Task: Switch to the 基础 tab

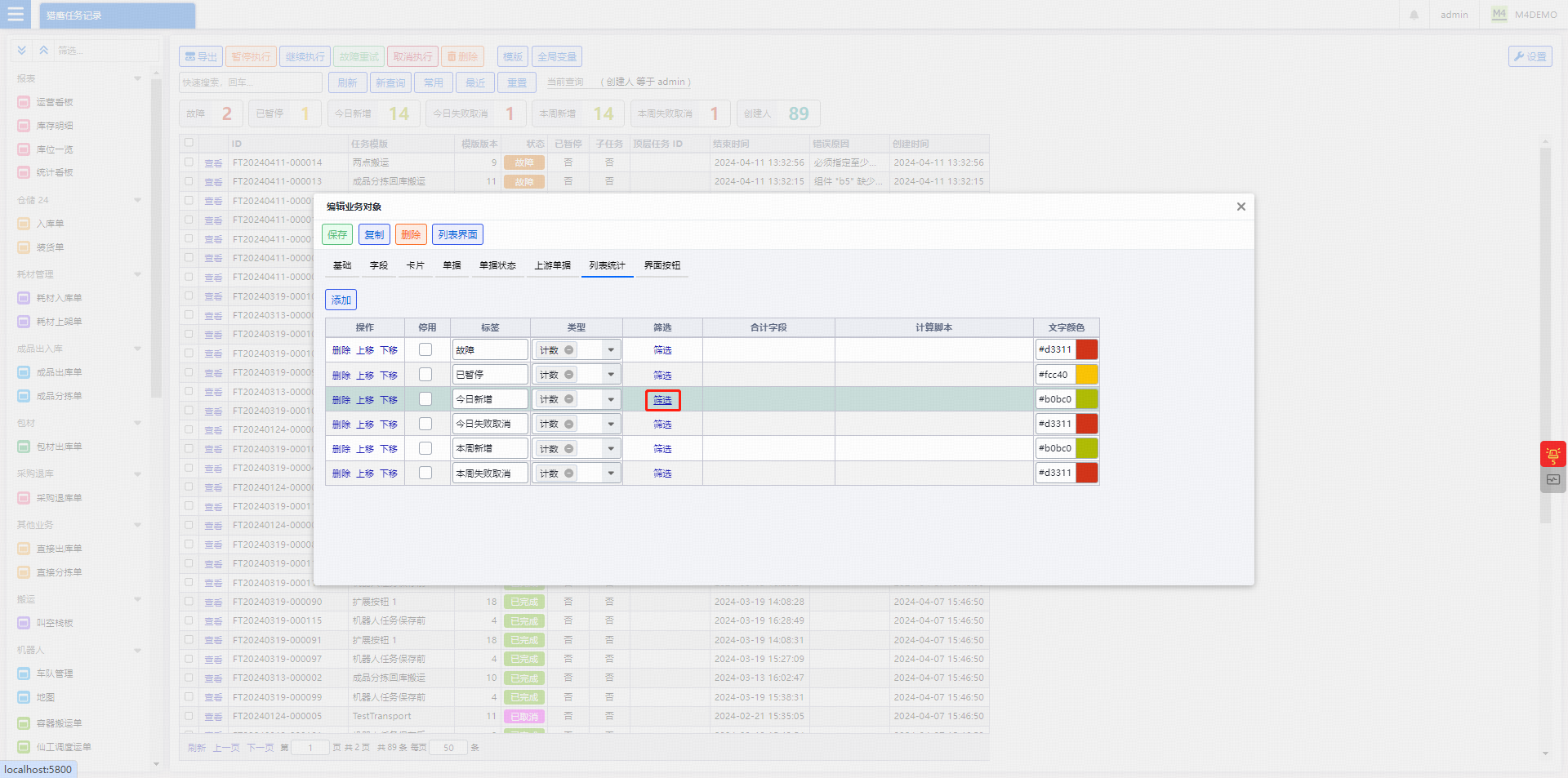Action: pos(342,265)
